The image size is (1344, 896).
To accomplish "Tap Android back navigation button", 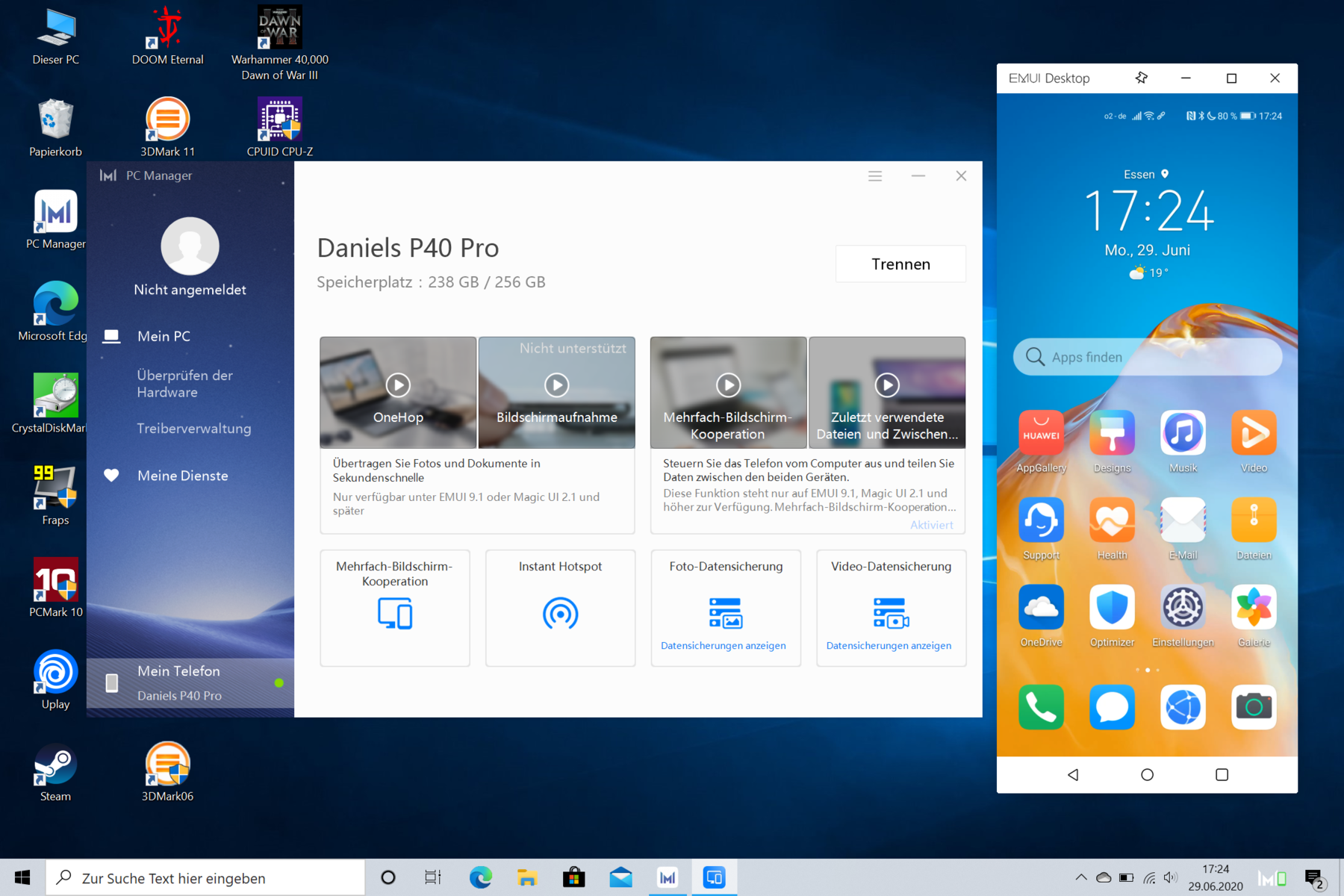I will (1073, 774).
